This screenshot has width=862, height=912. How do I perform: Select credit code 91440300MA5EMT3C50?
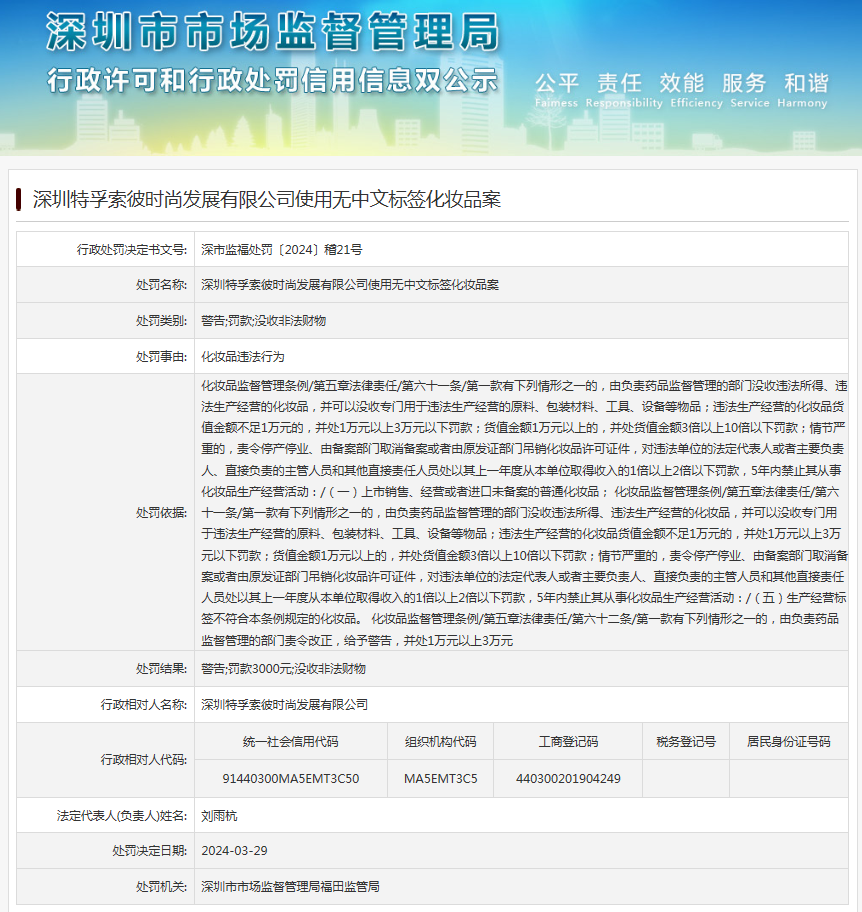[x=291, y=778]
